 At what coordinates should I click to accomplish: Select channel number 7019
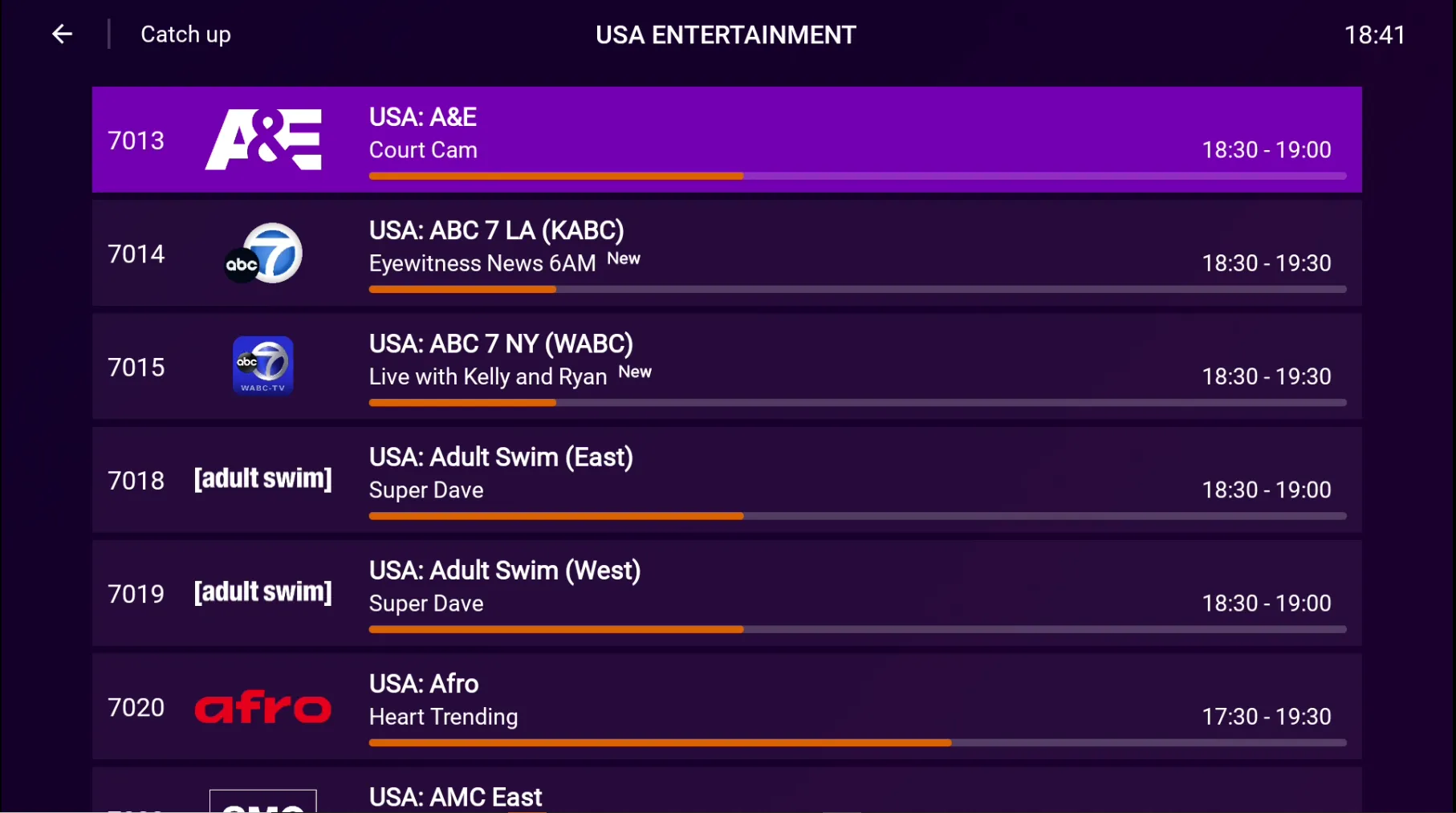pos(136,594)
